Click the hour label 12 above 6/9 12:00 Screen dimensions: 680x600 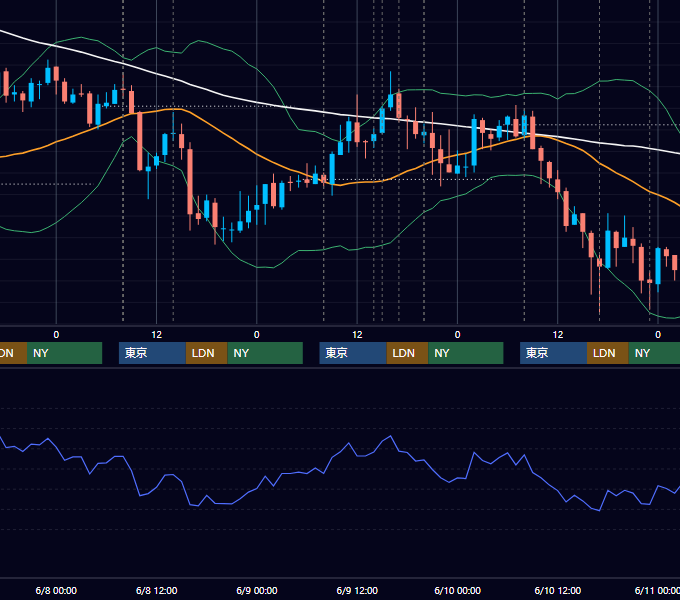[357, 335]
